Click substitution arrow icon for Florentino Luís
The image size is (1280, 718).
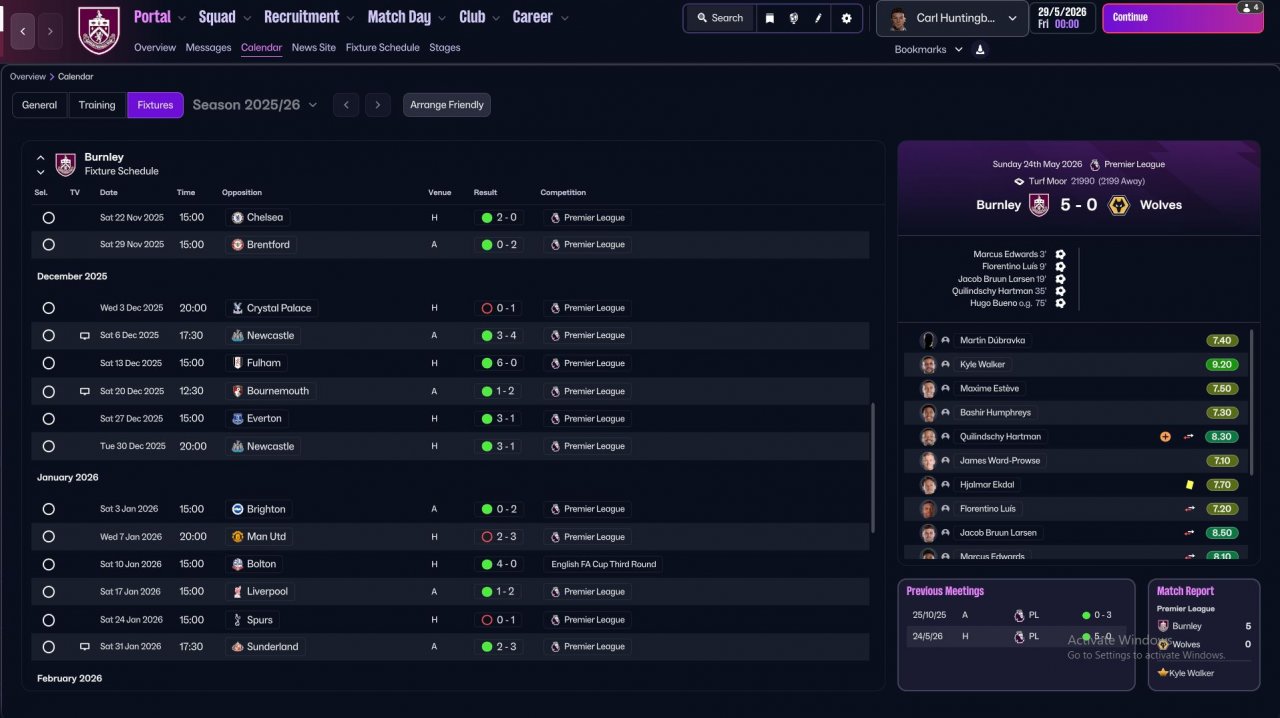tap(1189, 509)
